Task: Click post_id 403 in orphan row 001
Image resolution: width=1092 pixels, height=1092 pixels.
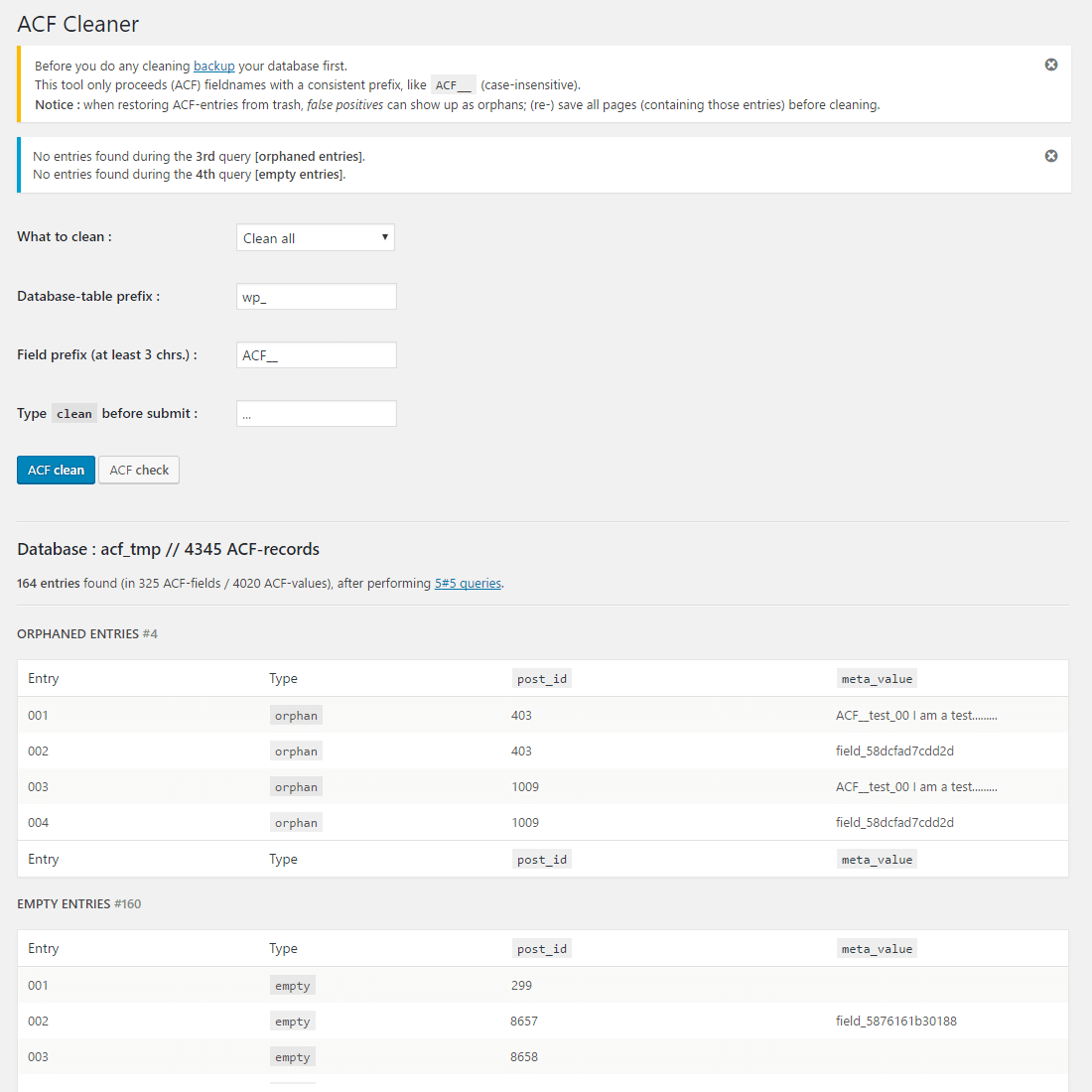Action: pos(521,715)
